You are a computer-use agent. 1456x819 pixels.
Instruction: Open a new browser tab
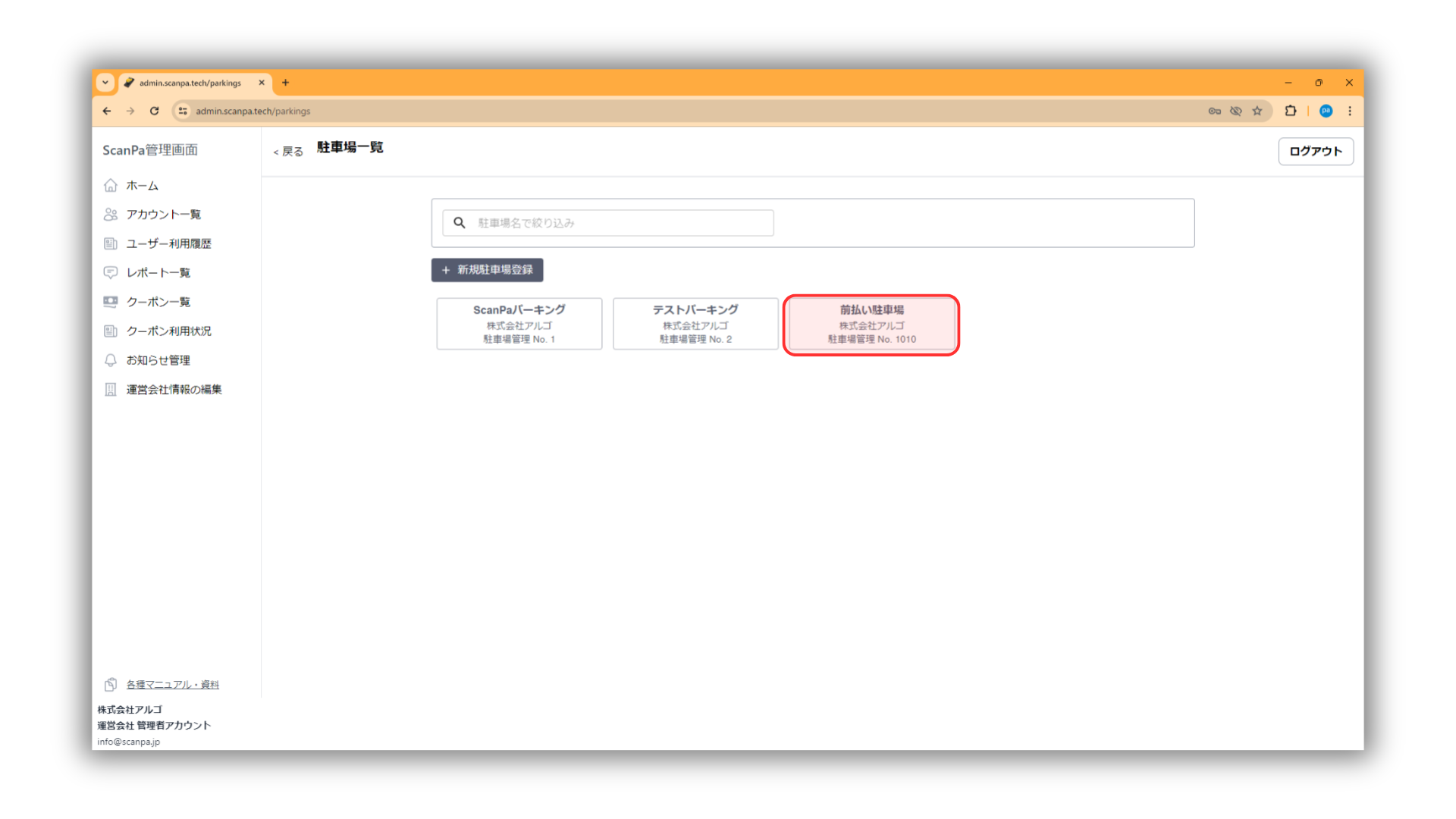(x=286, y=83)
